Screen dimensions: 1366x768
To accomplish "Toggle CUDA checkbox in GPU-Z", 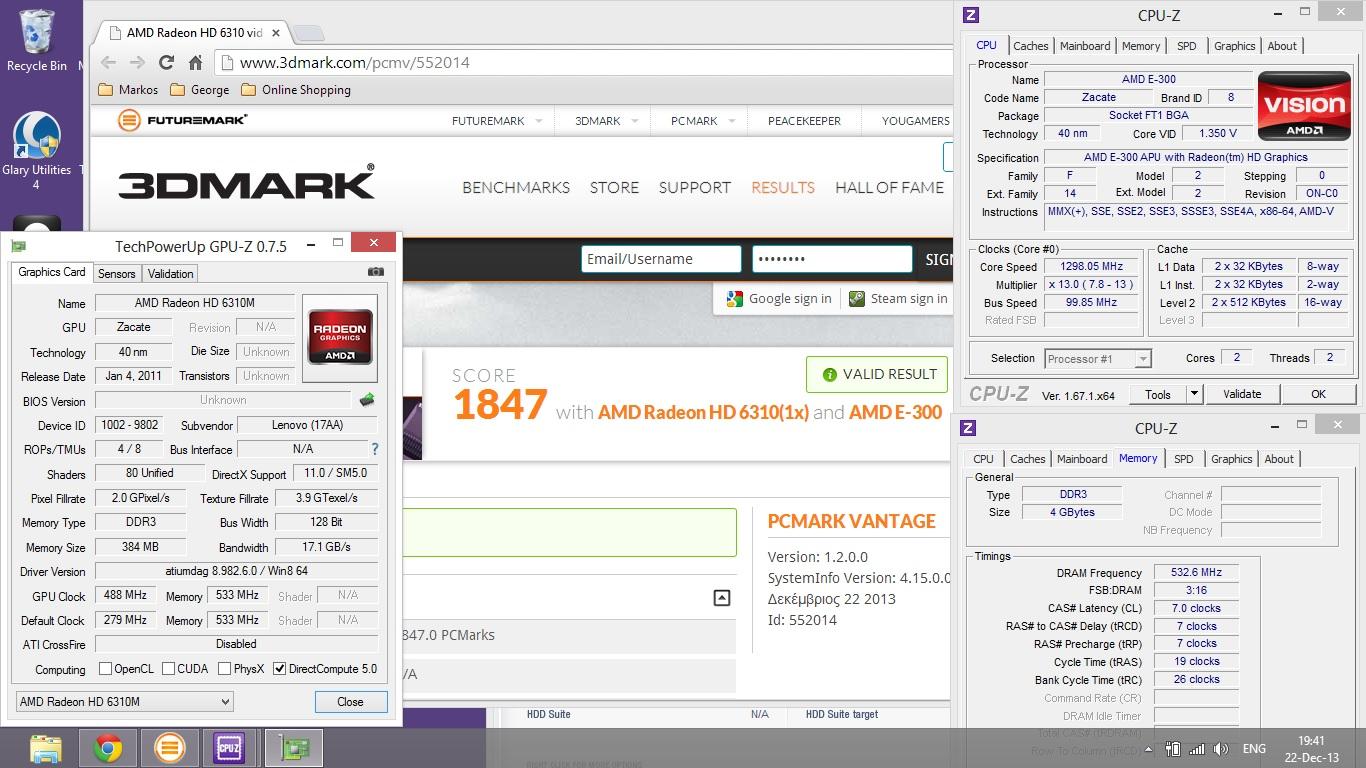I will pyautogui.click(x=168, y=669).
